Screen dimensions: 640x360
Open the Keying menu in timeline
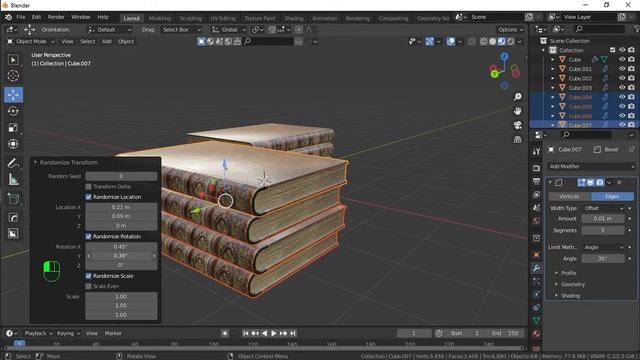pos(68,333)
